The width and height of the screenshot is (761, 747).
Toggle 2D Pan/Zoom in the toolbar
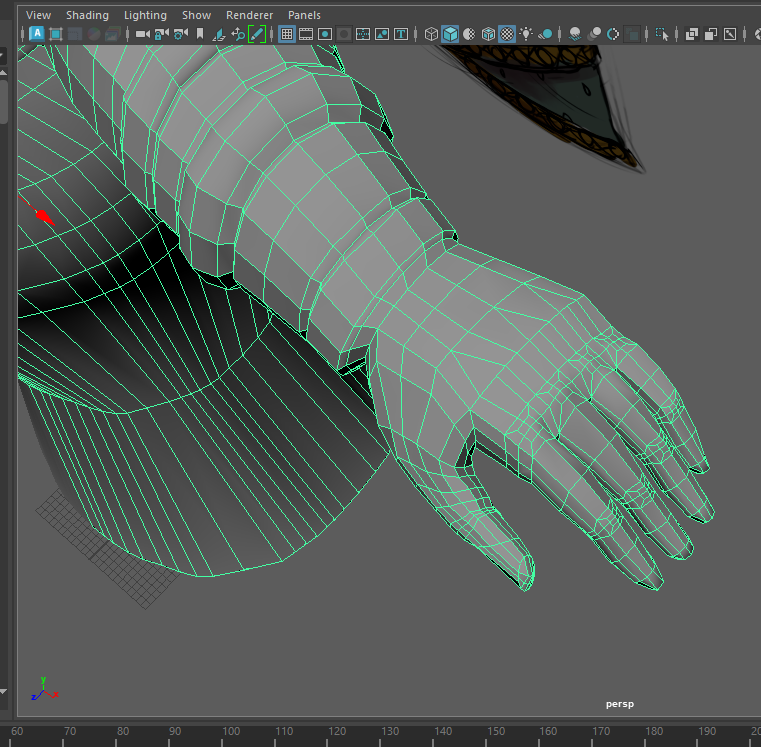238,34
